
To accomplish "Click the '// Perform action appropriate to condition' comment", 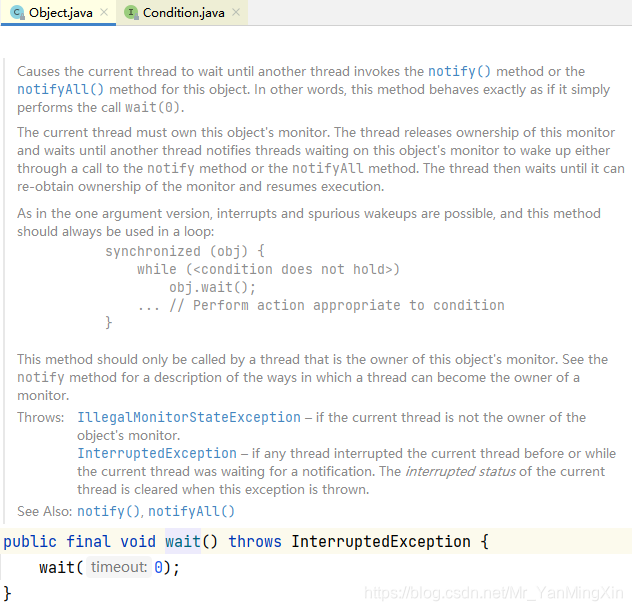I will tap(337, 305).
